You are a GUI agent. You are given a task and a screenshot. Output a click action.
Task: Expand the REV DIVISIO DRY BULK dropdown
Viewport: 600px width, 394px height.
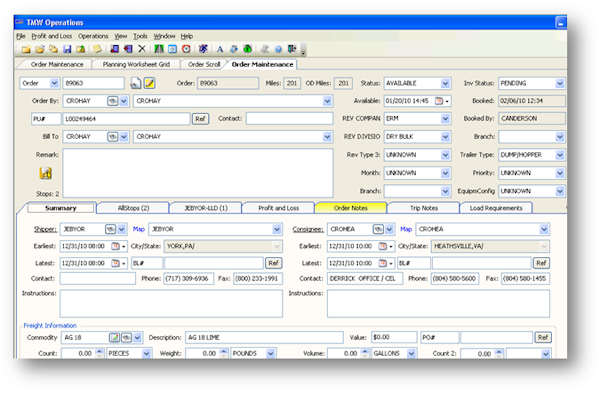point(445,137)
